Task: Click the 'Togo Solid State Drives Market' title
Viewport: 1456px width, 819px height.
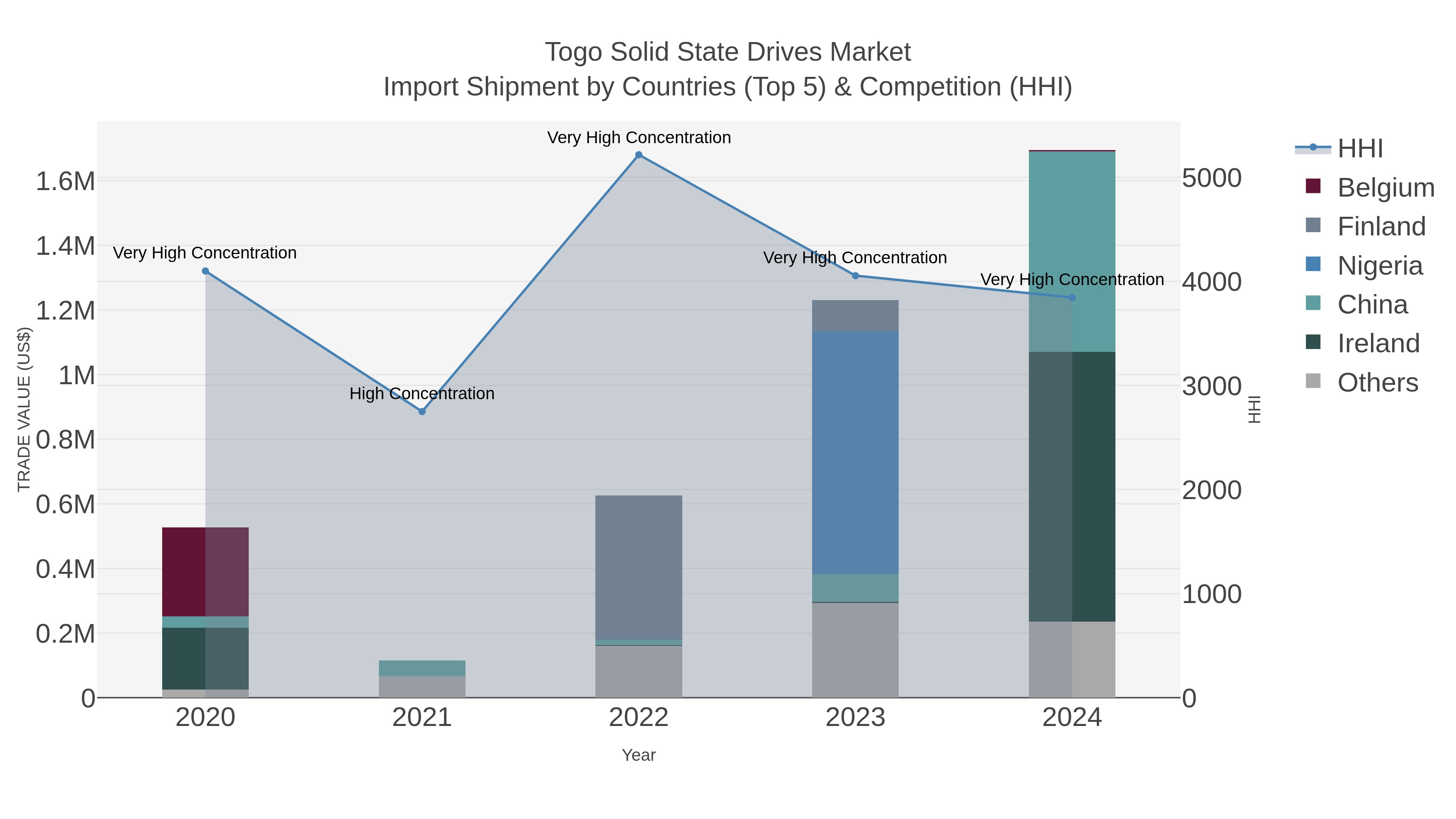Action: pos(728,52)
